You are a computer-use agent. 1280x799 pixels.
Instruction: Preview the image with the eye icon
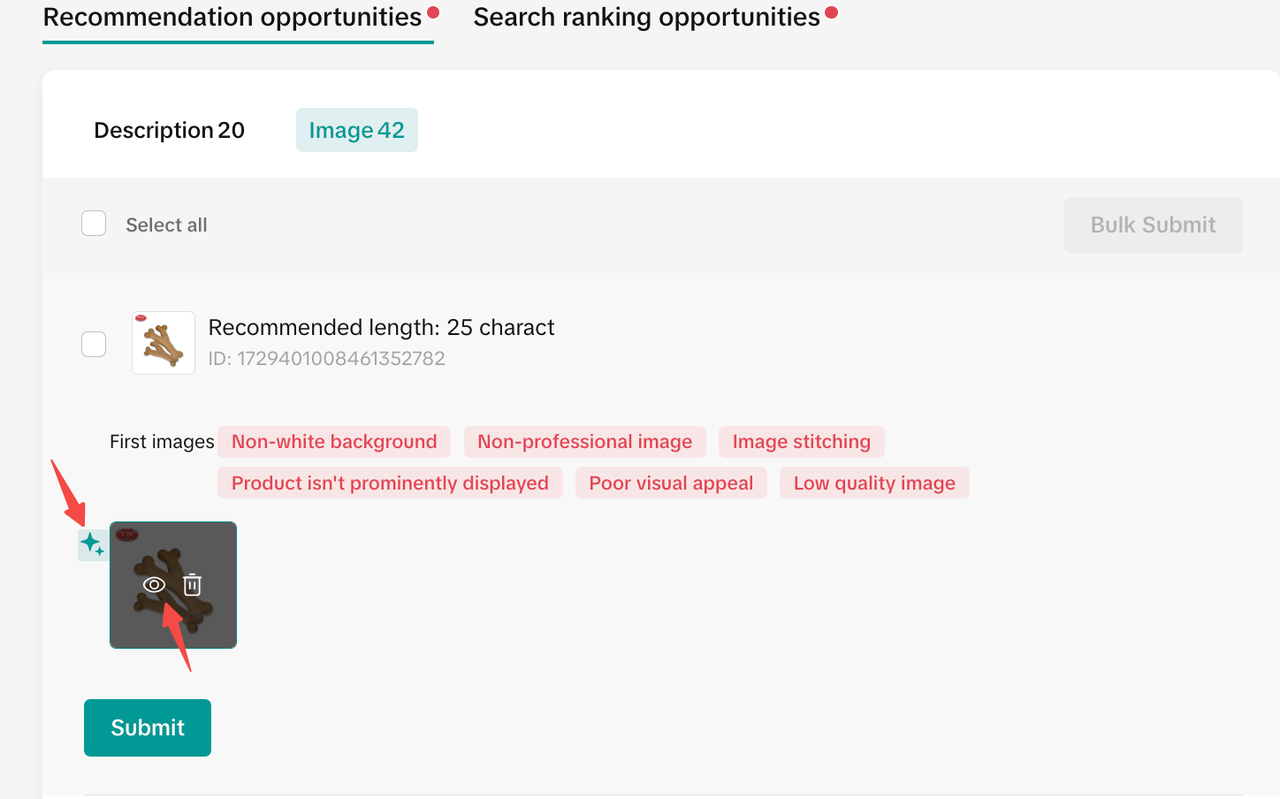pos(153,585)
